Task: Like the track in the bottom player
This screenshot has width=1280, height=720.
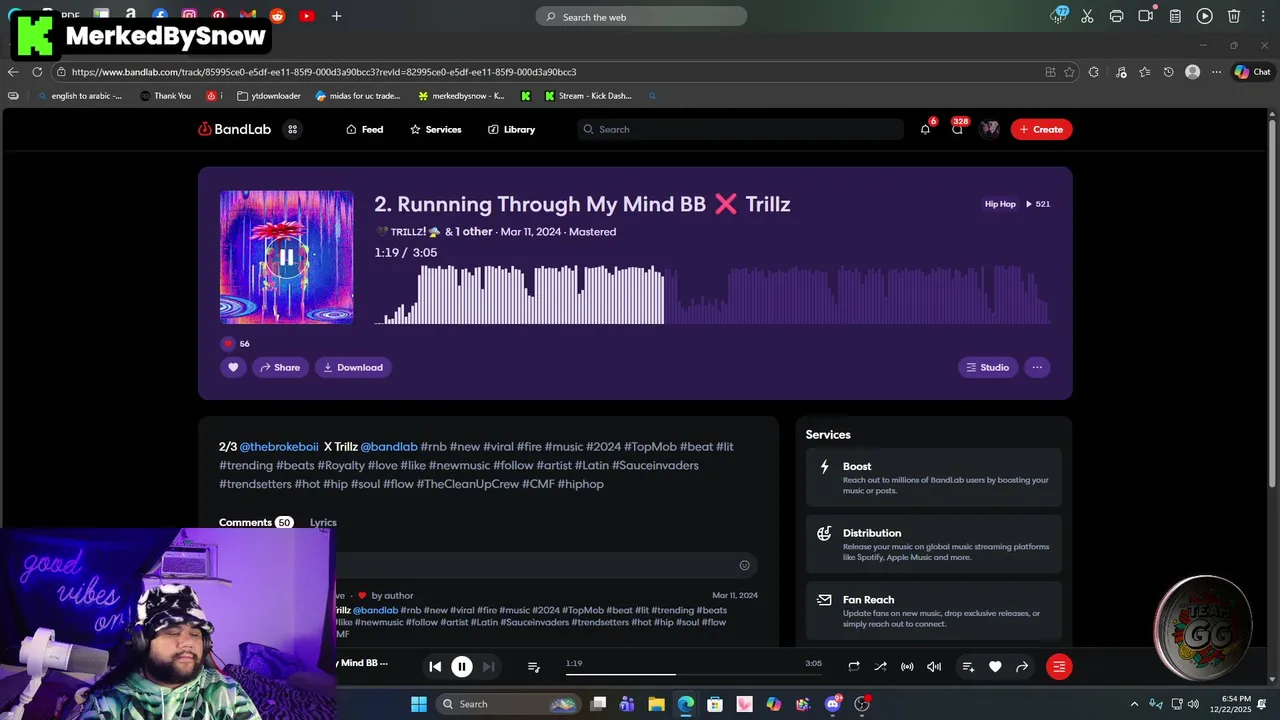Action: tap(995, 666)
